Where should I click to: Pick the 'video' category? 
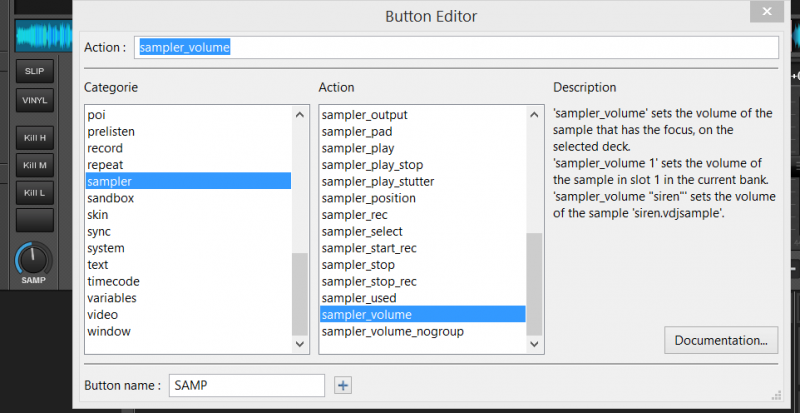[102, 315]
